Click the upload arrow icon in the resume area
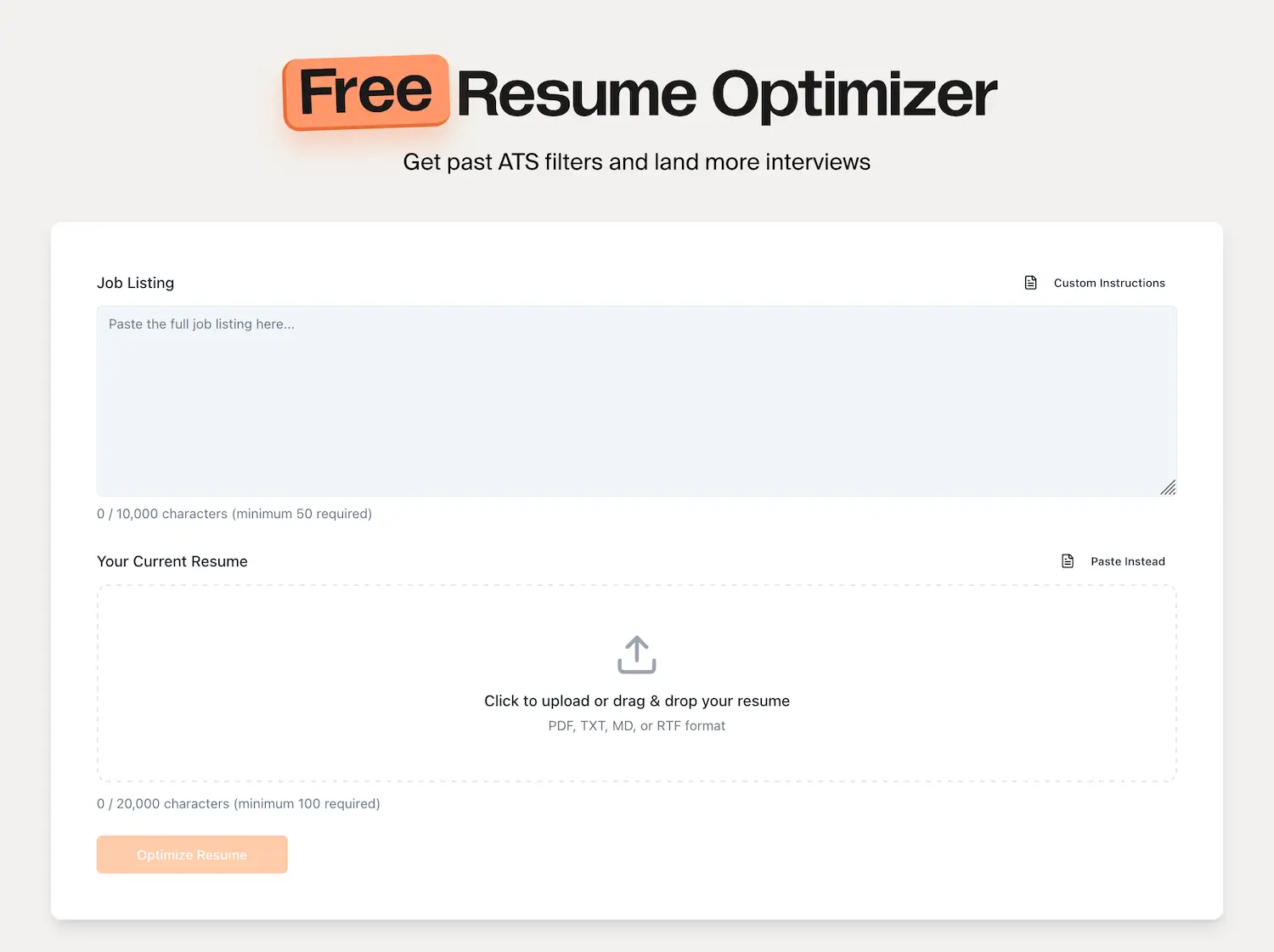1274x952 pixels. (636, 654)
